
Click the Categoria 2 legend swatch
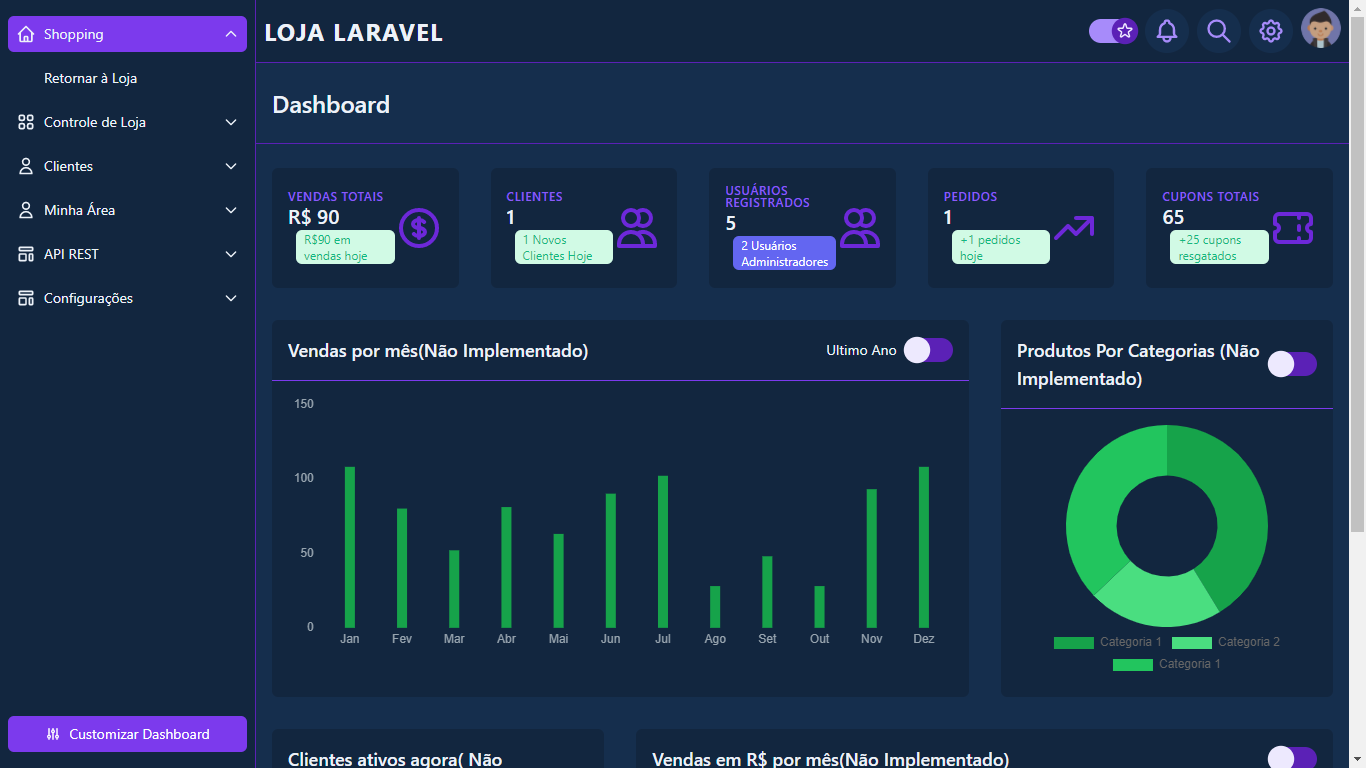click(1192, 642)
